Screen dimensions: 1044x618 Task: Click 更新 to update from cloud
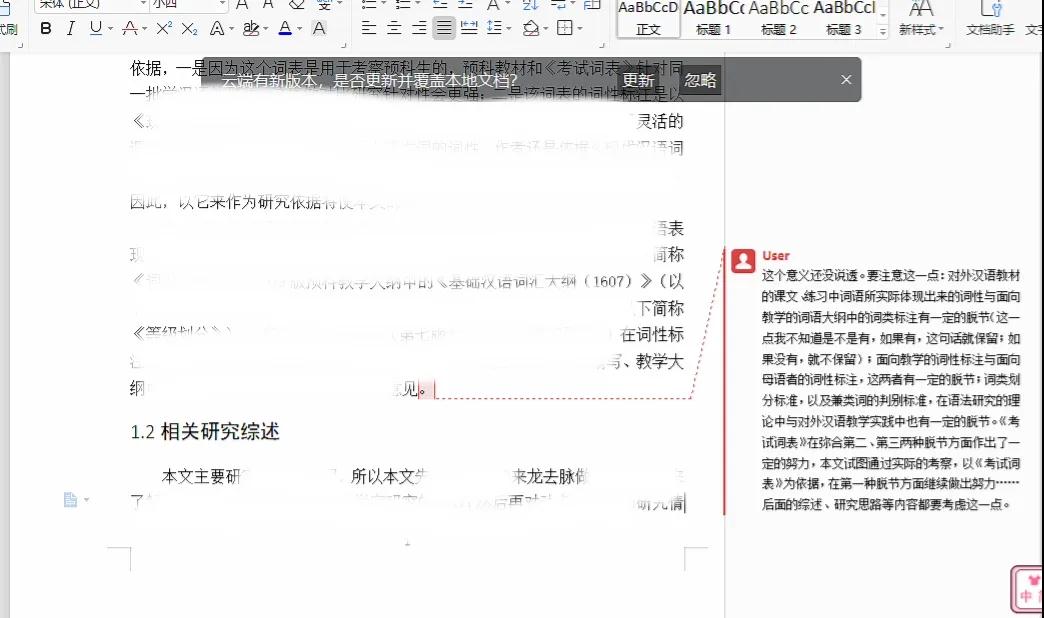point(638,80)
